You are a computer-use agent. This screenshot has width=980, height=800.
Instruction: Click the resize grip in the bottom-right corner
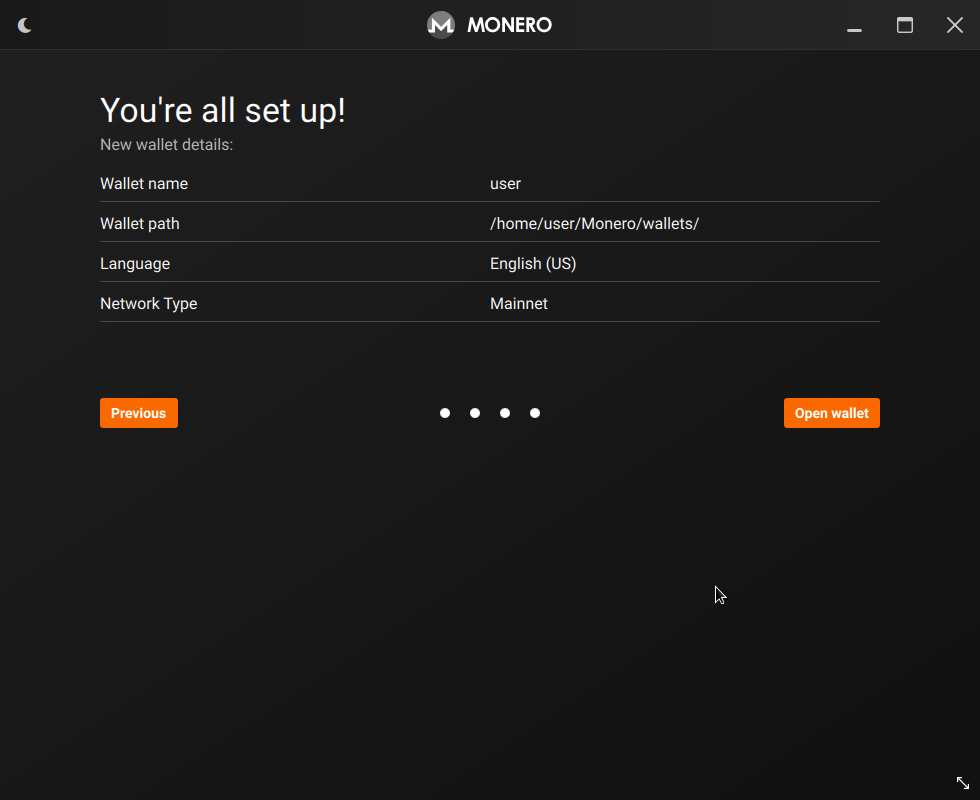(963, 783)
